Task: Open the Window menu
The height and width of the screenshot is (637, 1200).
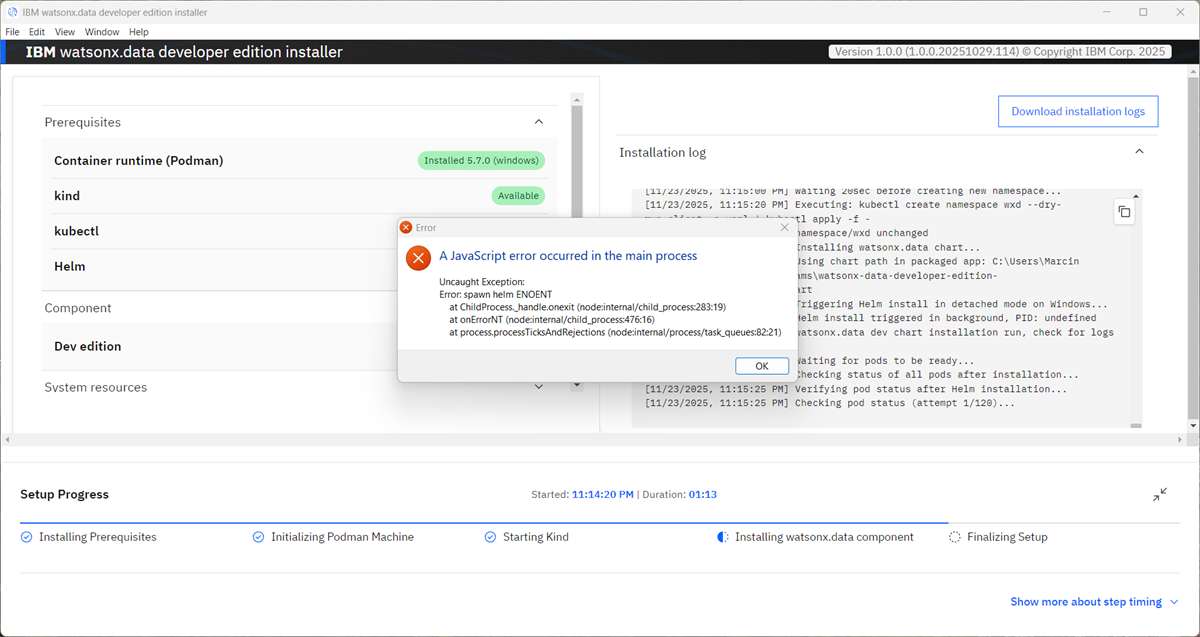Action: click(102, 32)
